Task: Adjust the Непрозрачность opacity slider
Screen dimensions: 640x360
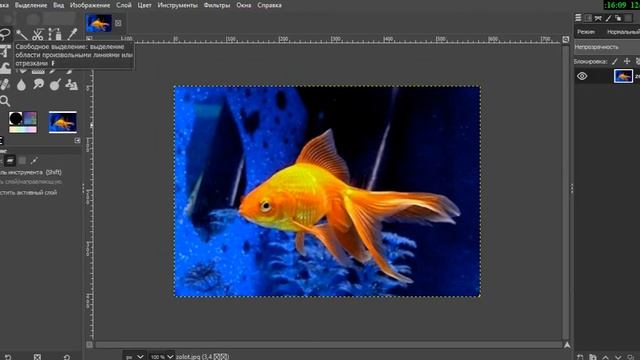Action: [x=607, y=47]
